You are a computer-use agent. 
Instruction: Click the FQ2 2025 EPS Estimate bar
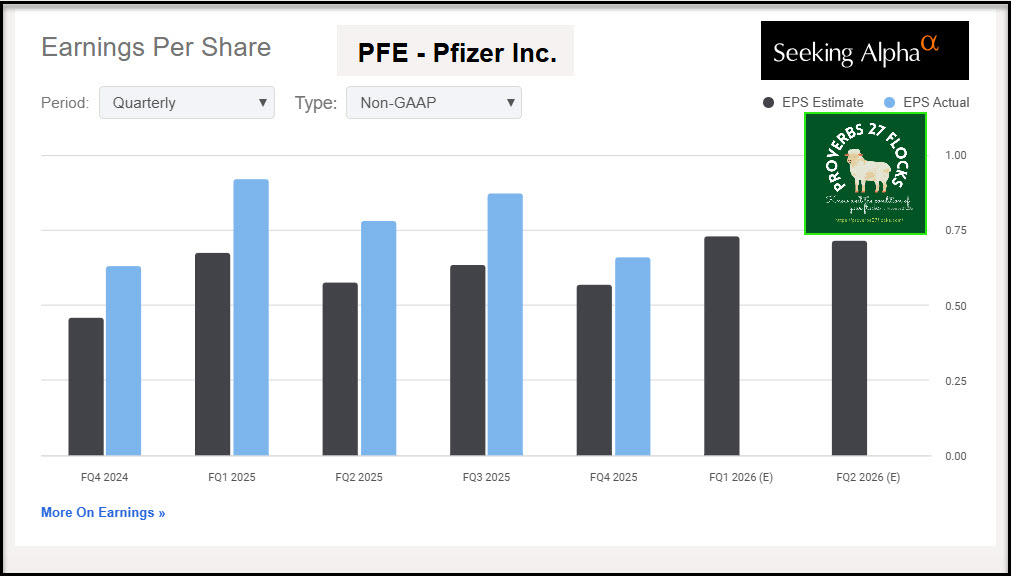340,369
